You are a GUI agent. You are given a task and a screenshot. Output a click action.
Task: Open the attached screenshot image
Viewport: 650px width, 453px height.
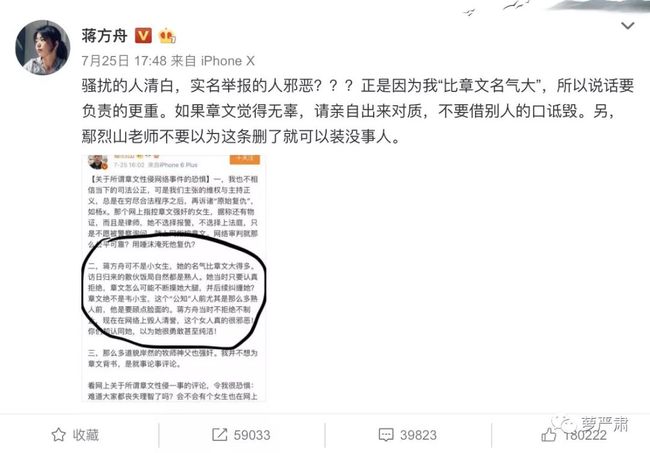pyautogui.click(x=174, y=278)
